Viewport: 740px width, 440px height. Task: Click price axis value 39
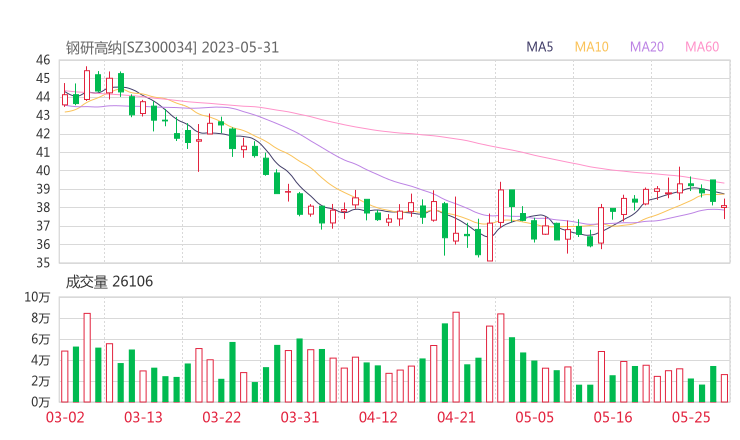coord(43,189)
